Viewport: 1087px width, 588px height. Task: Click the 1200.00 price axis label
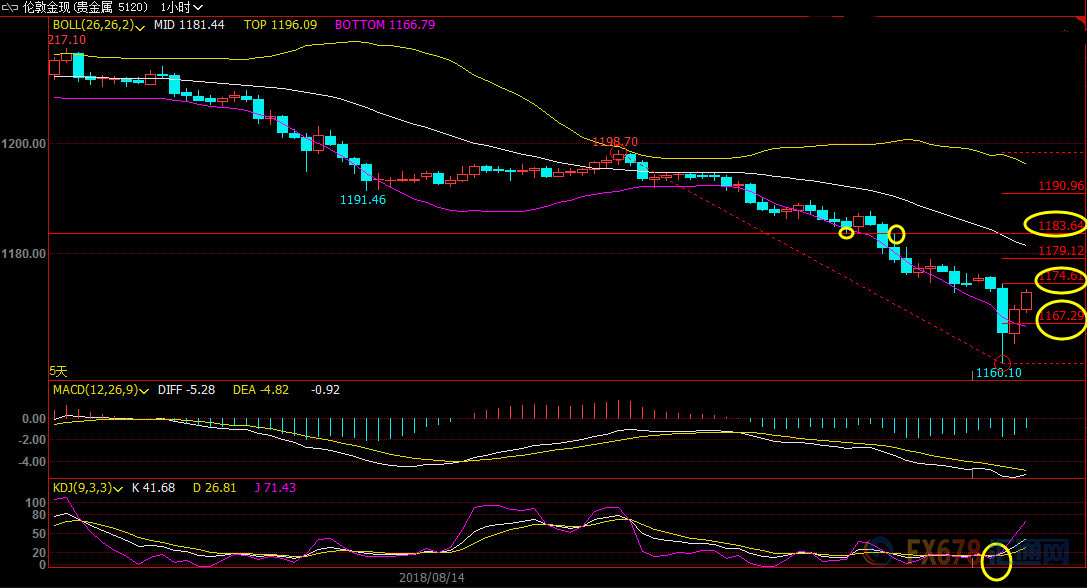[x=24, y=144]
